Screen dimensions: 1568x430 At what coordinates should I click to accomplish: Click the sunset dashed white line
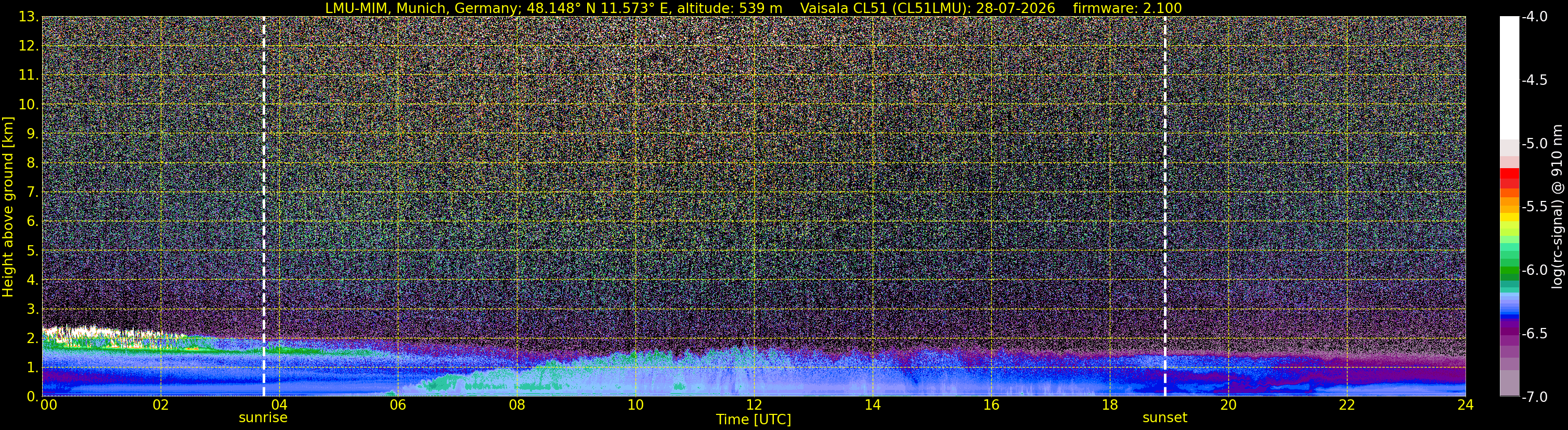1165,207
